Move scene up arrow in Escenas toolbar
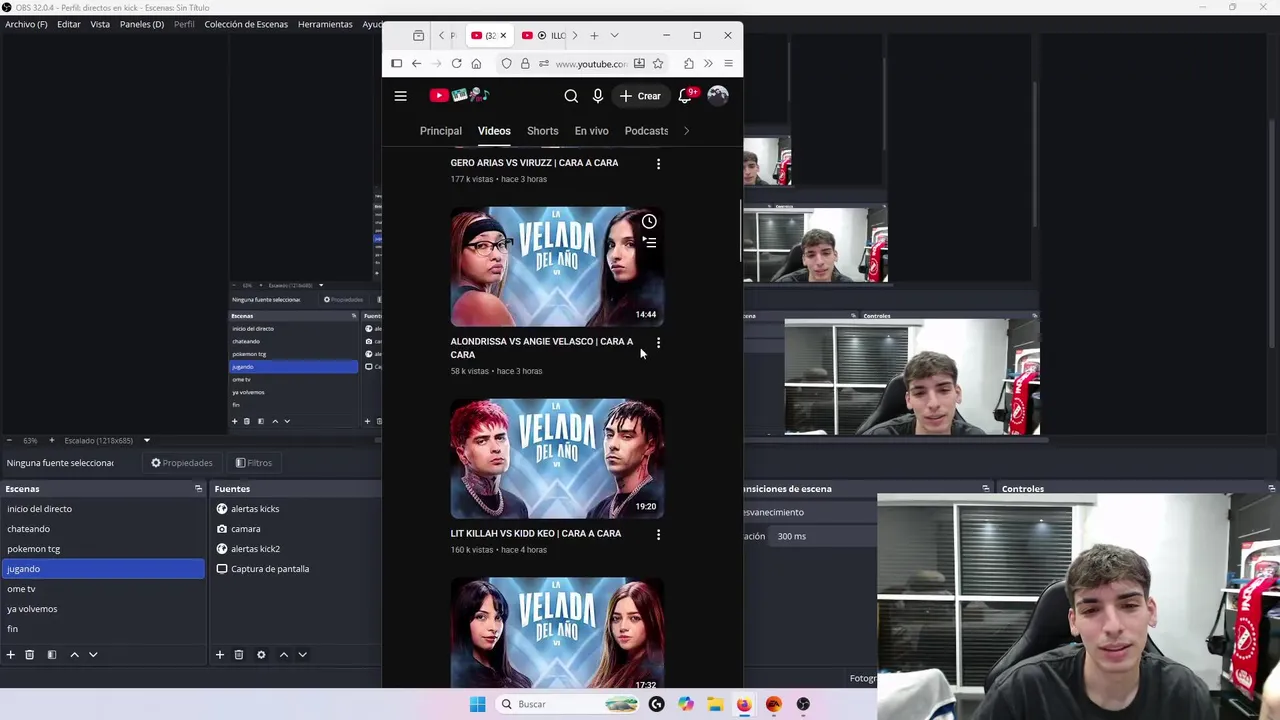The width and height of the screenshot is (1280, 720). [74, 655]
